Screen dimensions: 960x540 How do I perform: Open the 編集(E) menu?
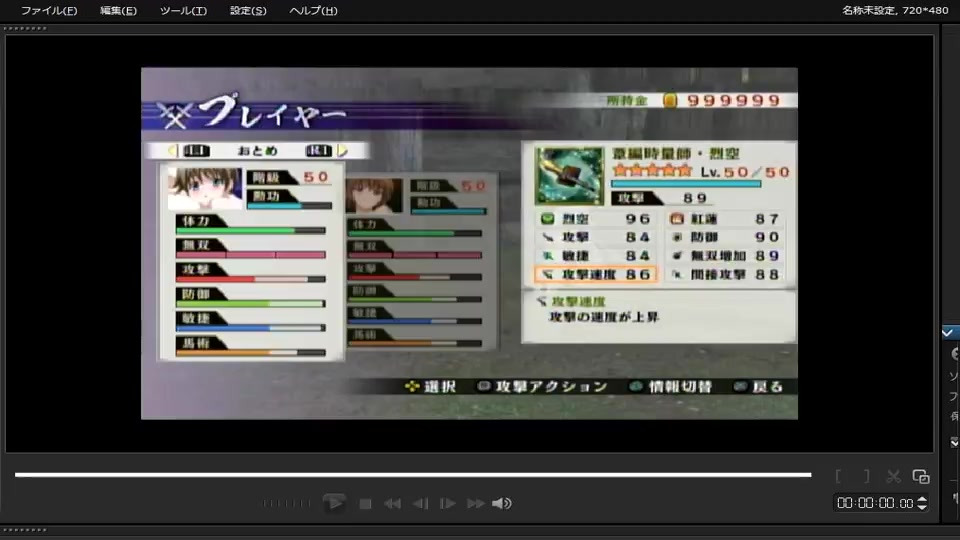(x=118, y=10)
